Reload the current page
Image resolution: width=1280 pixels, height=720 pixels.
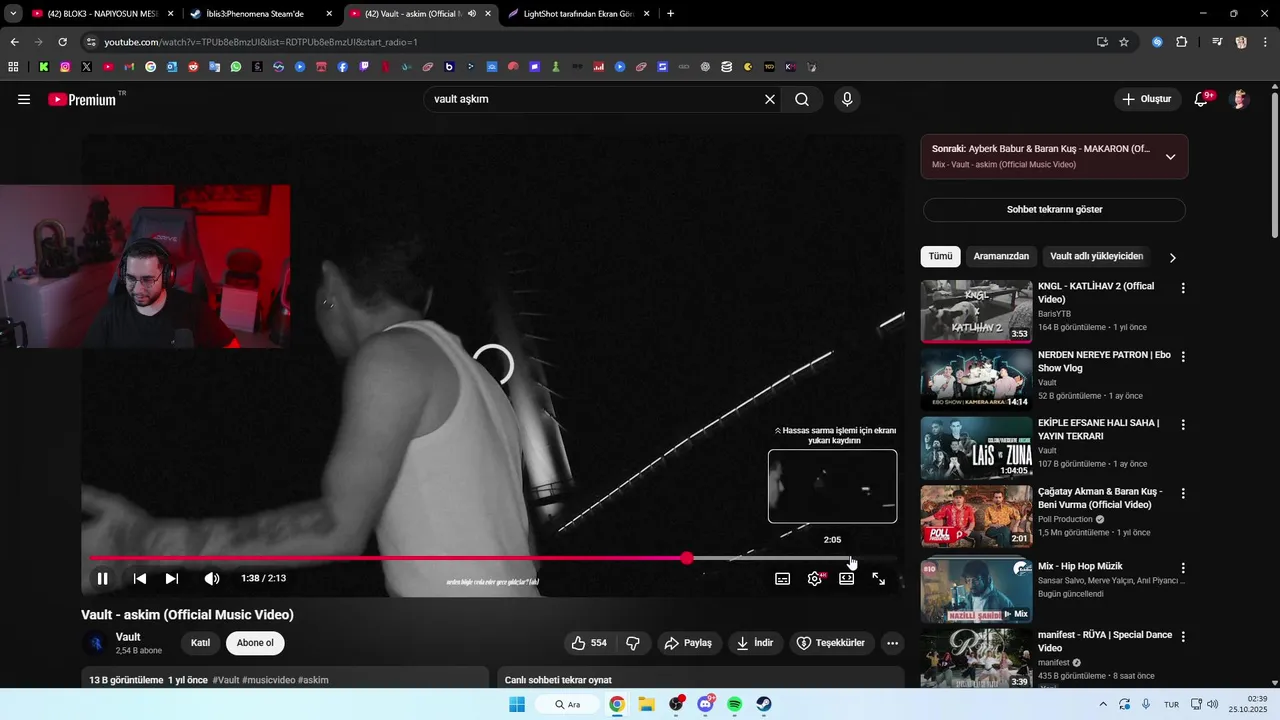click(62, 42)
